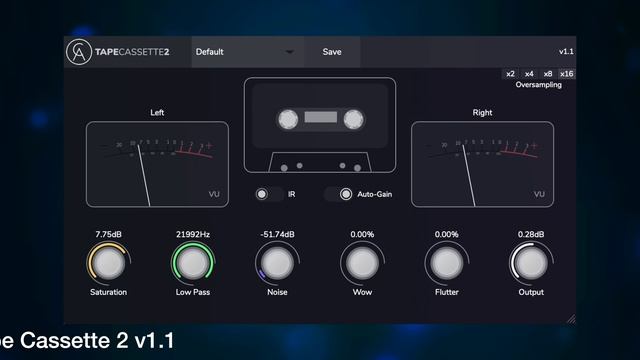The height and width of the screenshot is (360, 640).
Task: Open the Default preset dropdown
Action: coord(248,52)
